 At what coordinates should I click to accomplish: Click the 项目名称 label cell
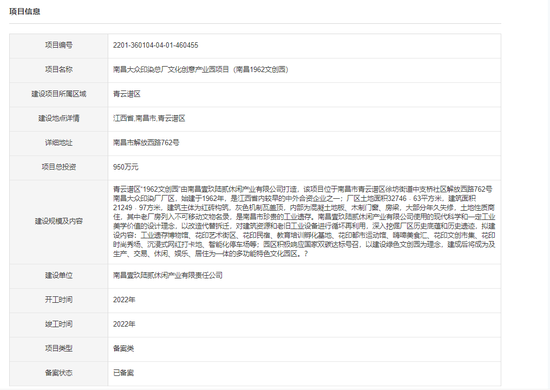point(59,69)
